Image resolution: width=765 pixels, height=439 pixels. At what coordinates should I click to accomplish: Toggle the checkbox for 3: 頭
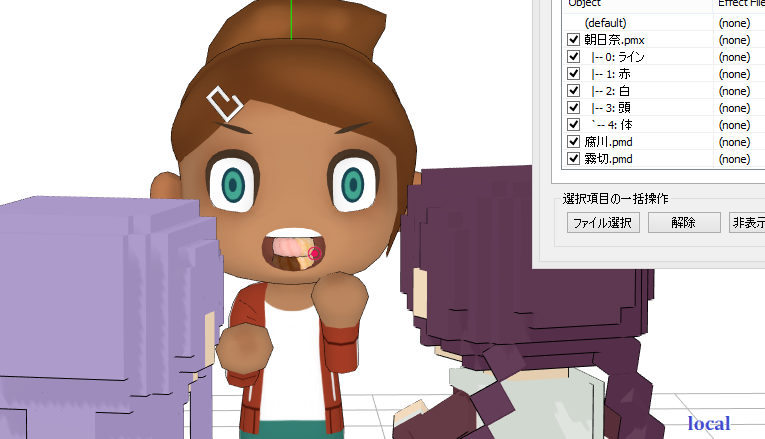coord(573,107)
